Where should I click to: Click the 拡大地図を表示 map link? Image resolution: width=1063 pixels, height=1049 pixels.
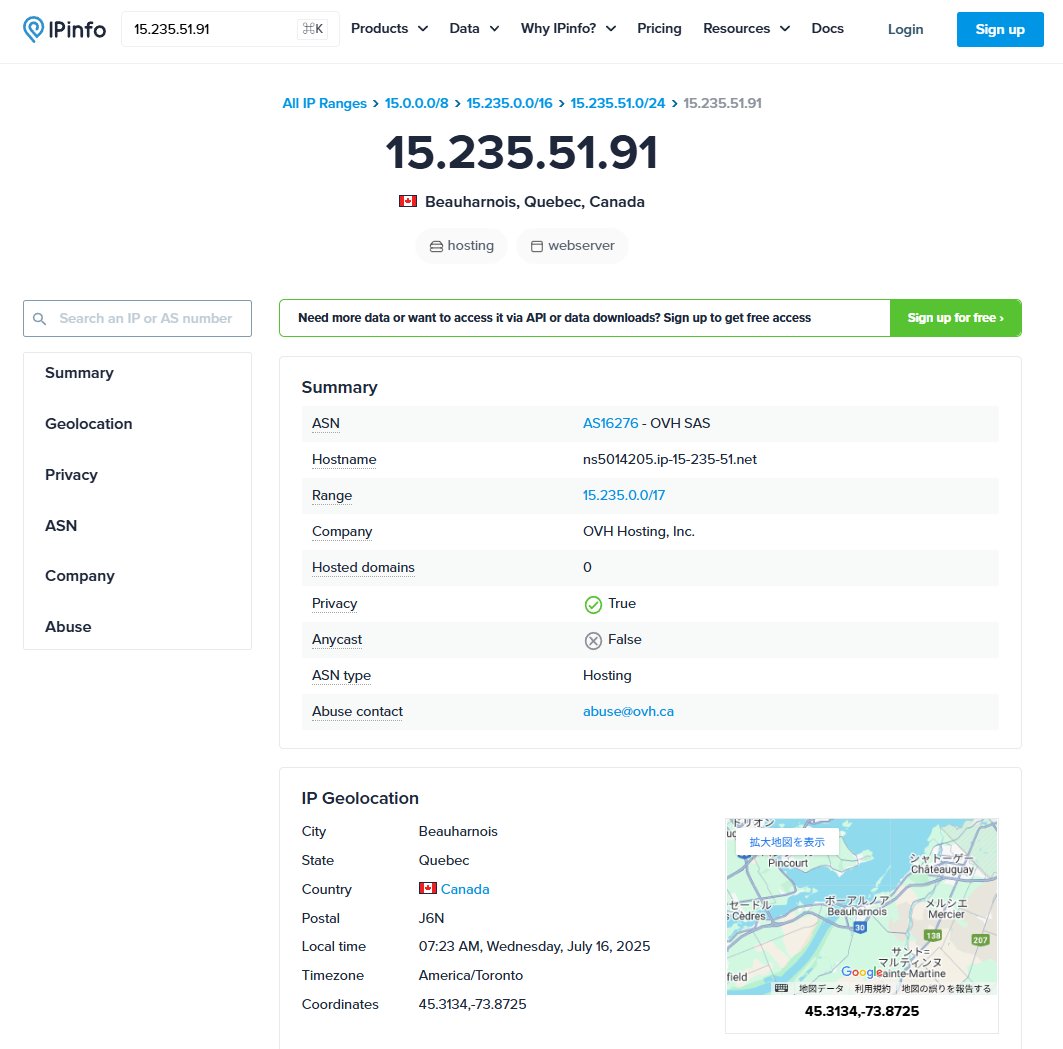pyautogui.click(x=787, y=842)
